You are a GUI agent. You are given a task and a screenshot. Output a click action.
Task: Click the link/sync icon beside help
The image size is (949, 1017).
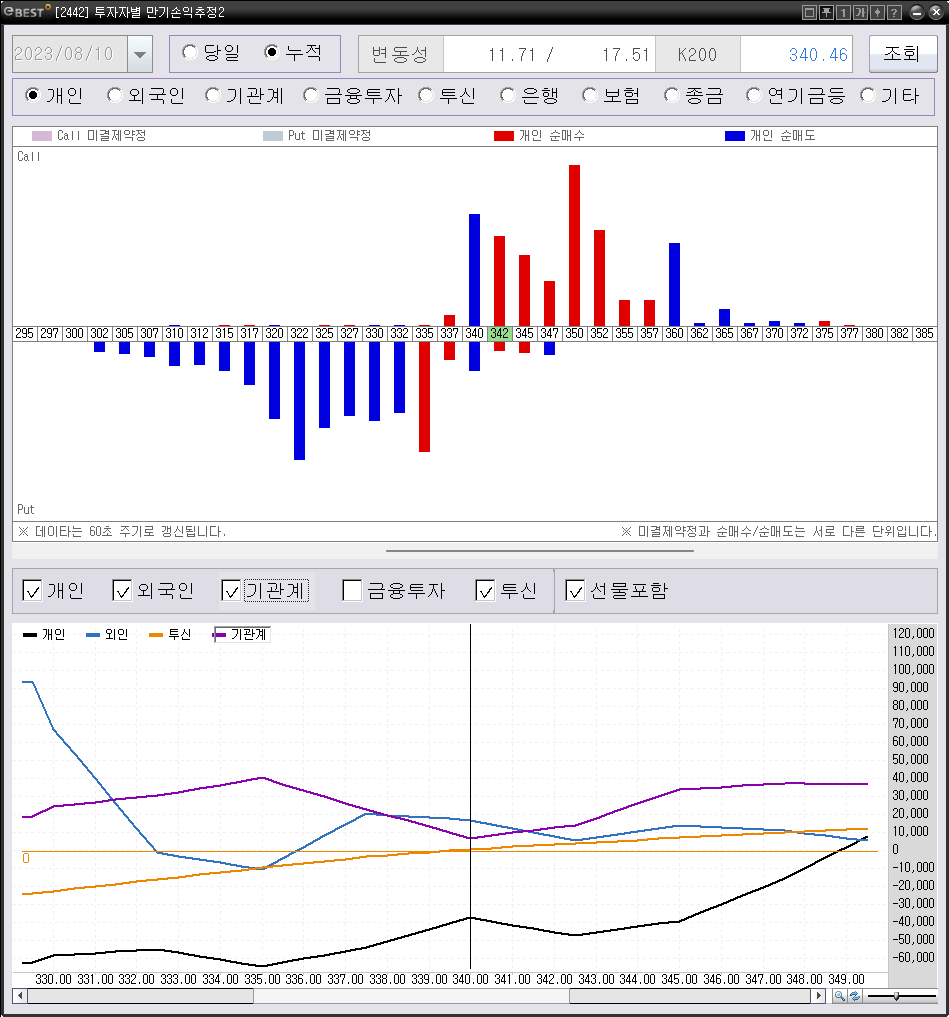click(x=876, y=12)
